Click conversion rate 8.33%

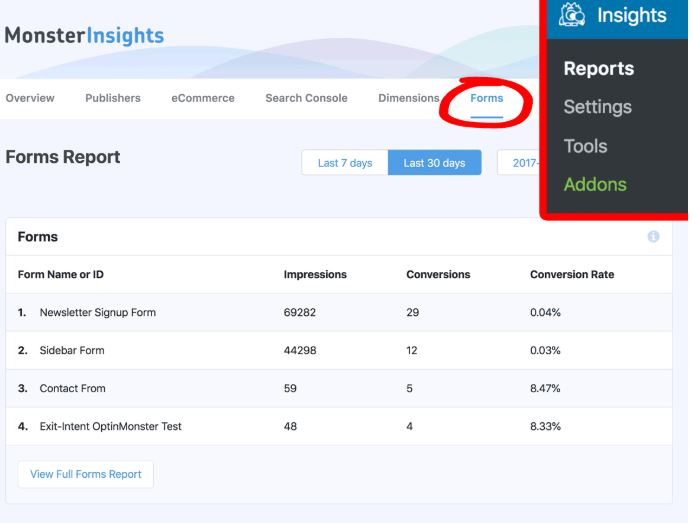pos(545,426)
